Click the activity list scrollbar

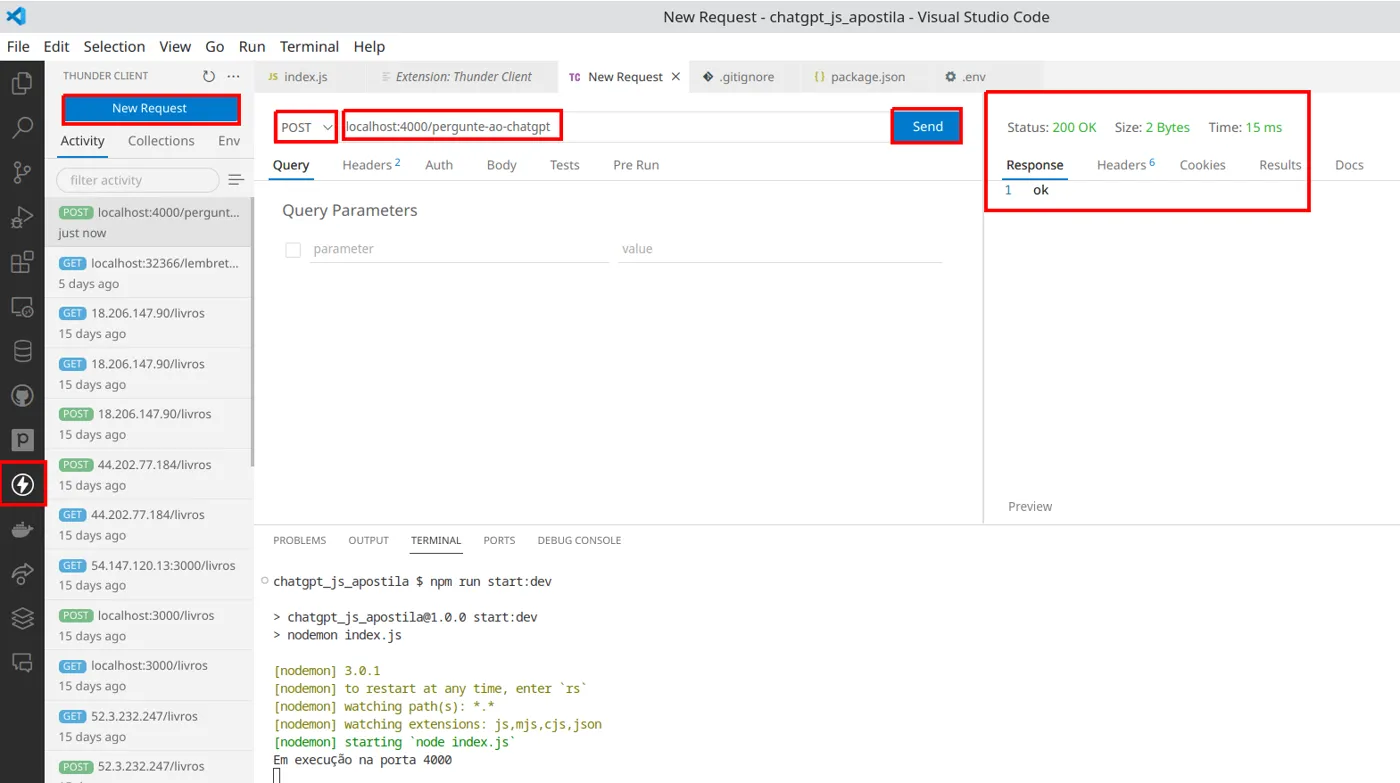(252, 334)
